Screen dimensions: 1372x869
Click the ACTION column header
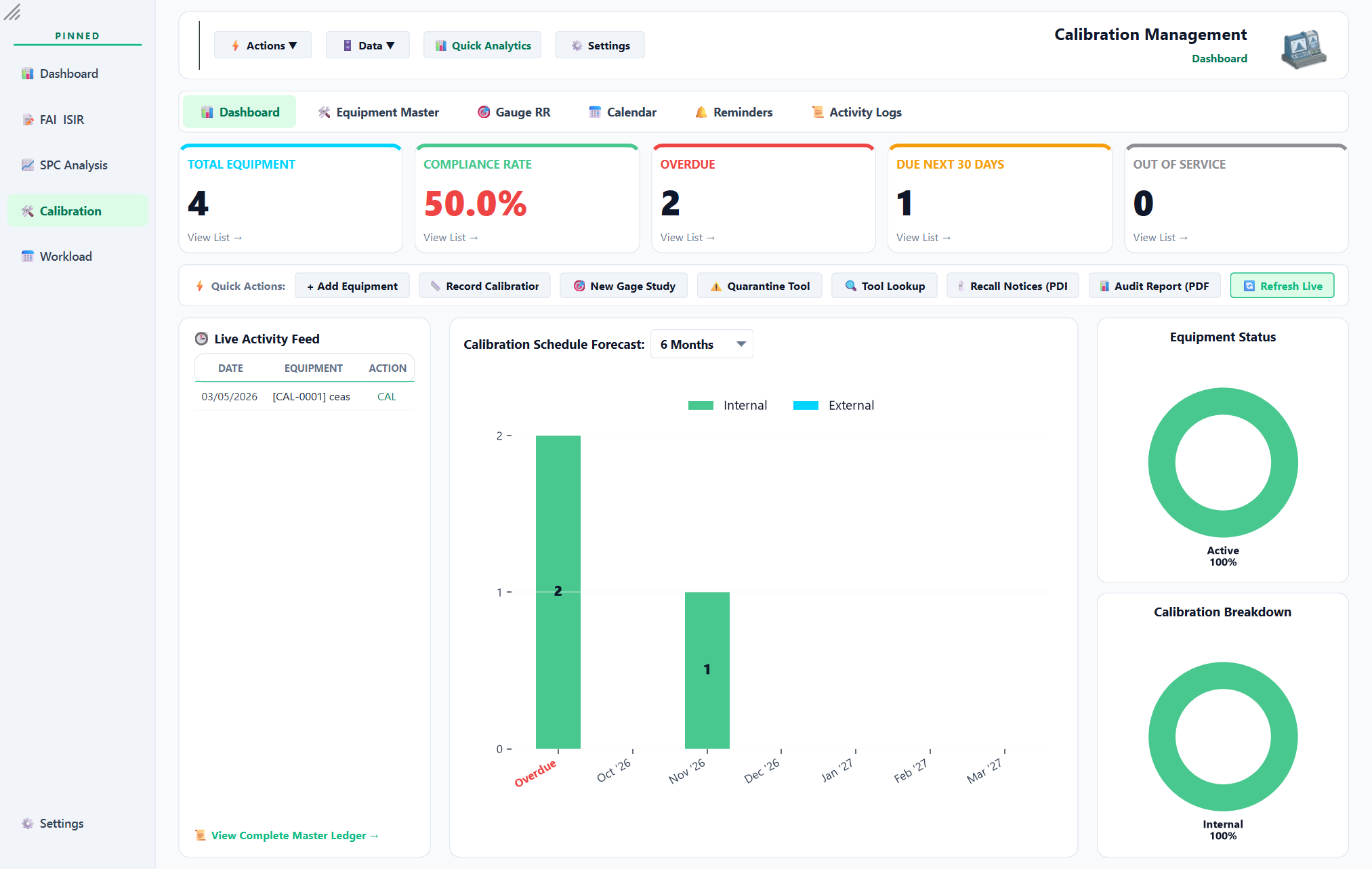pyautogui.click(x=388, y=368)
